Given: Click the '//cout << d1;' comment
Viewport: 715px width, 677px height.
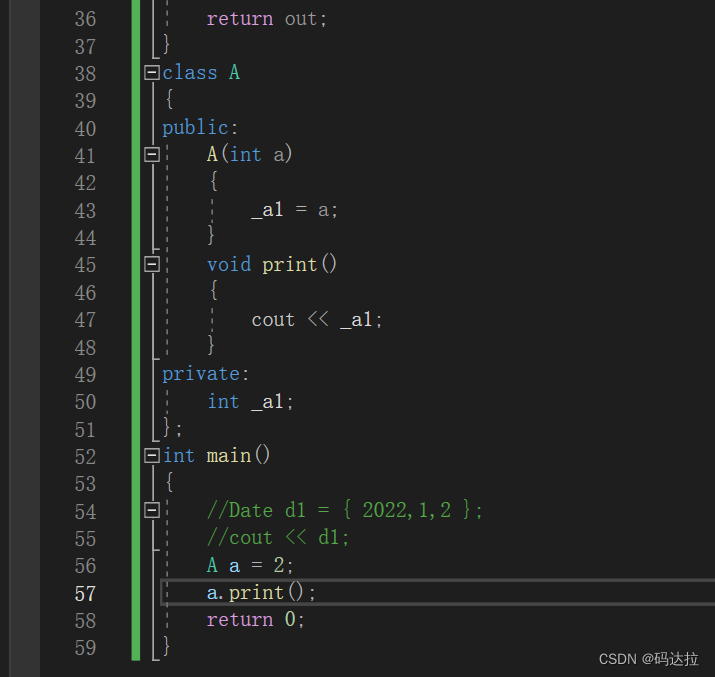Looking at the screenshot, I should [278, 537].
